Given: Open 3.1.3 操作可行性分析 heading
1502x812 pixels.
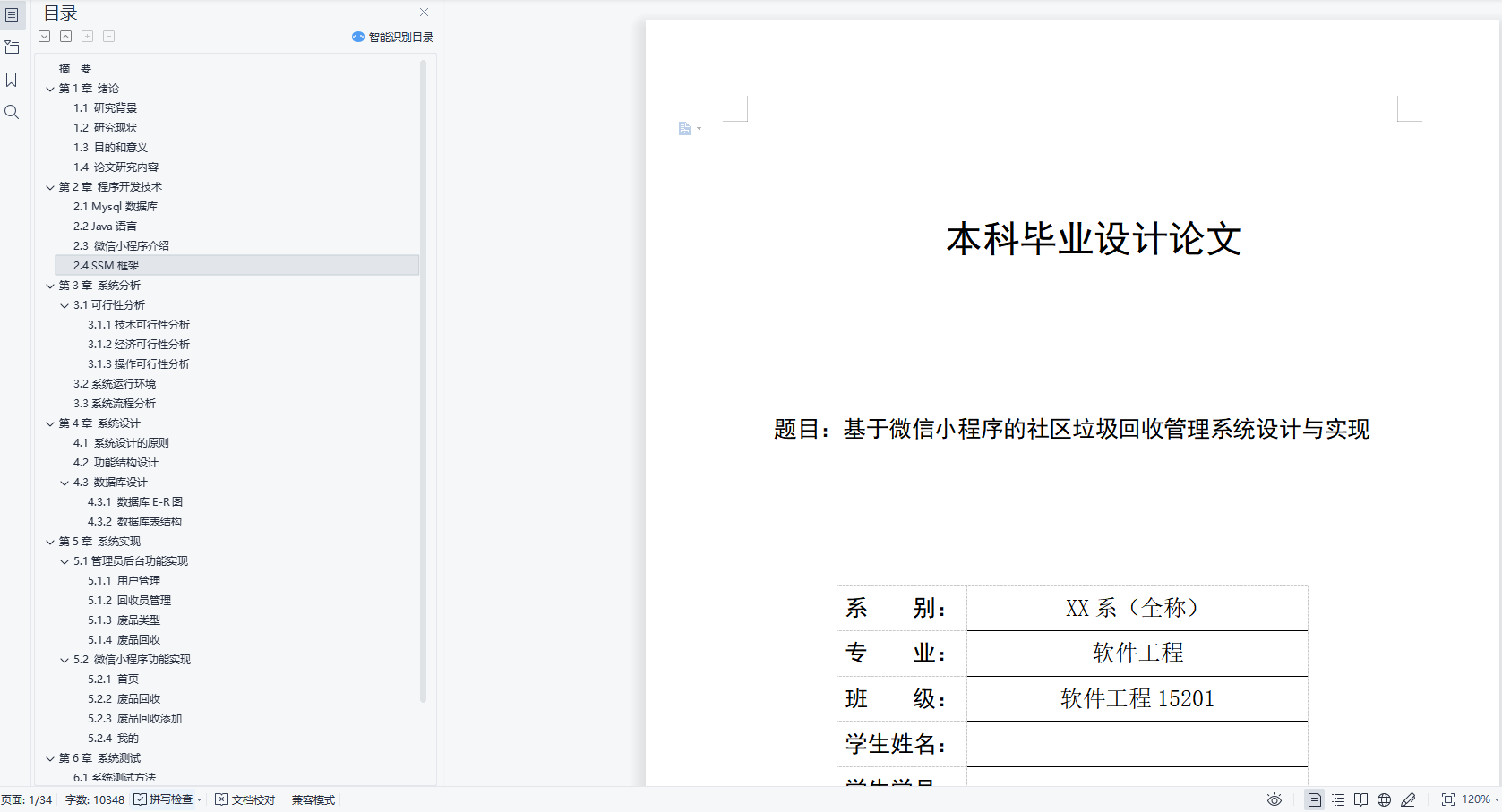Looking at the screenshot, I should (139, 364).
